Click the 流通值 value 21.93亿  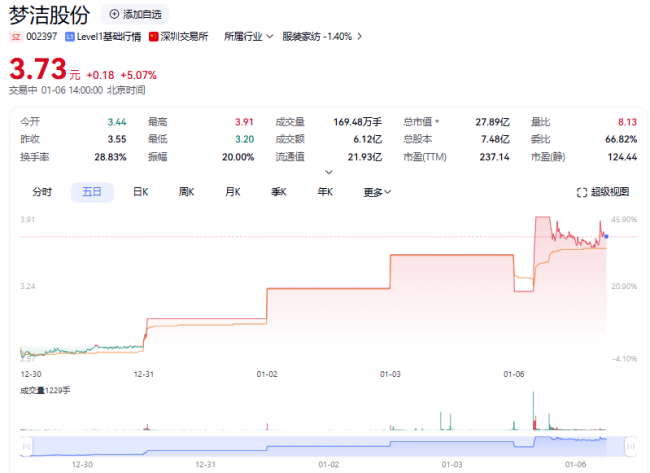pyautogui.click(x=365, y=157)
